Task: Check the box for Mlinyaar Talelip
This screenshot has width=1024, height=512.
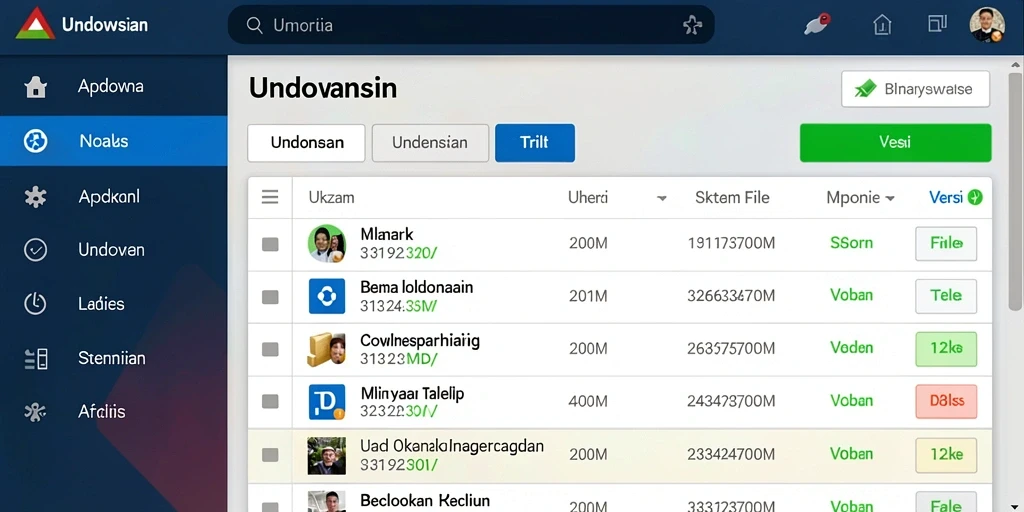Action: 270,402
